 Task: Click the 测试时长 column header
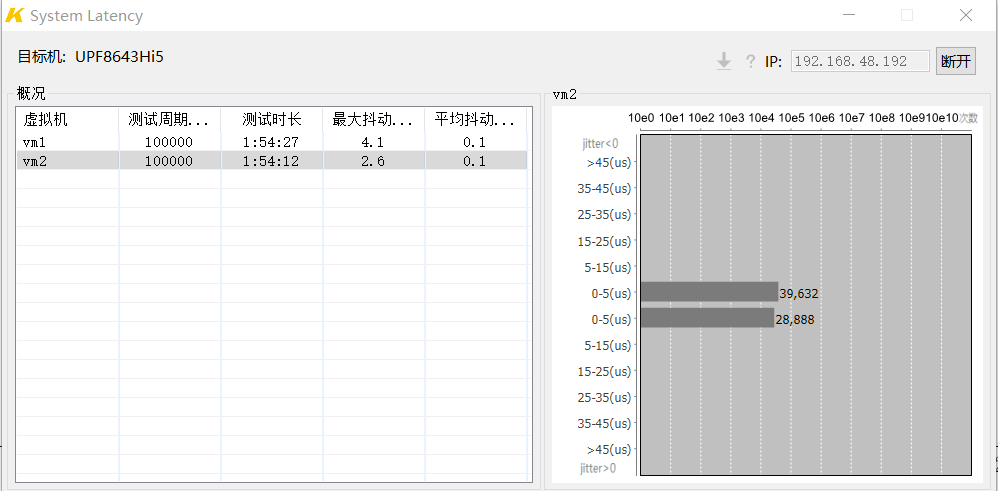click(x=271, y=120)
